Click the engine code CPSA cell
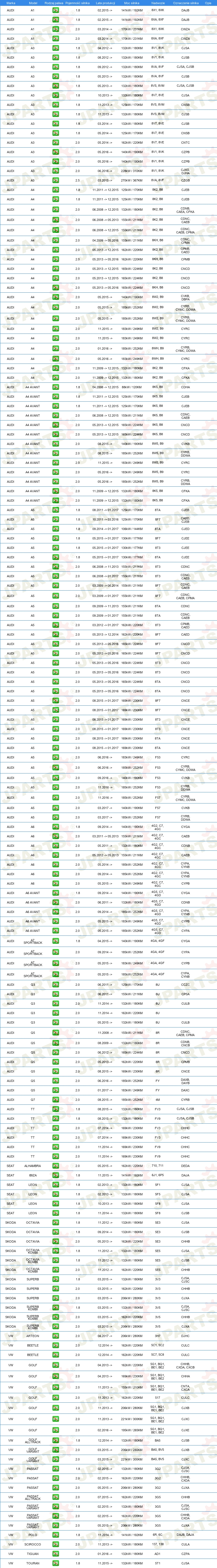The image size is (217, 1568). tap(185, 994)
